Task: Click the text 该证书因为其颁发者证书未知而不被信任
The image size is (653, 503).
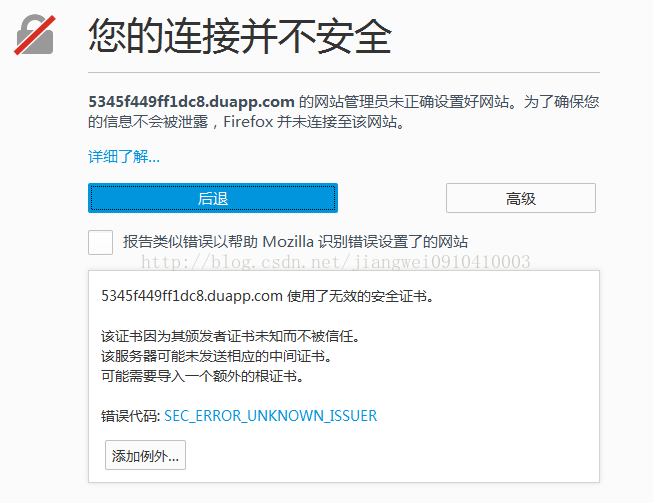Action: pos(230,336)
